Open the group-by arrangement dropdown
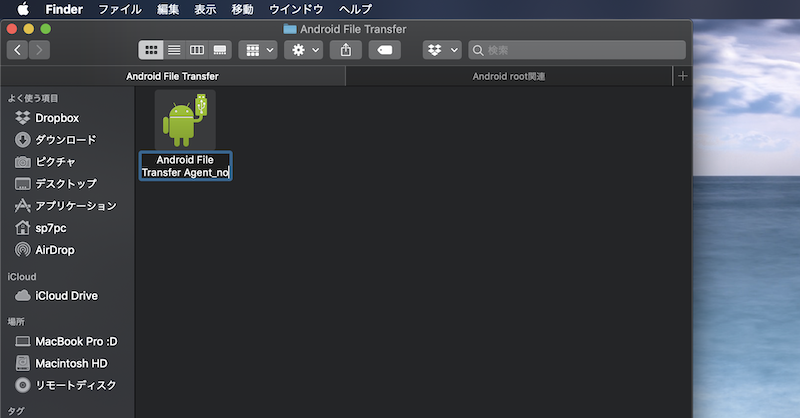 257,49
